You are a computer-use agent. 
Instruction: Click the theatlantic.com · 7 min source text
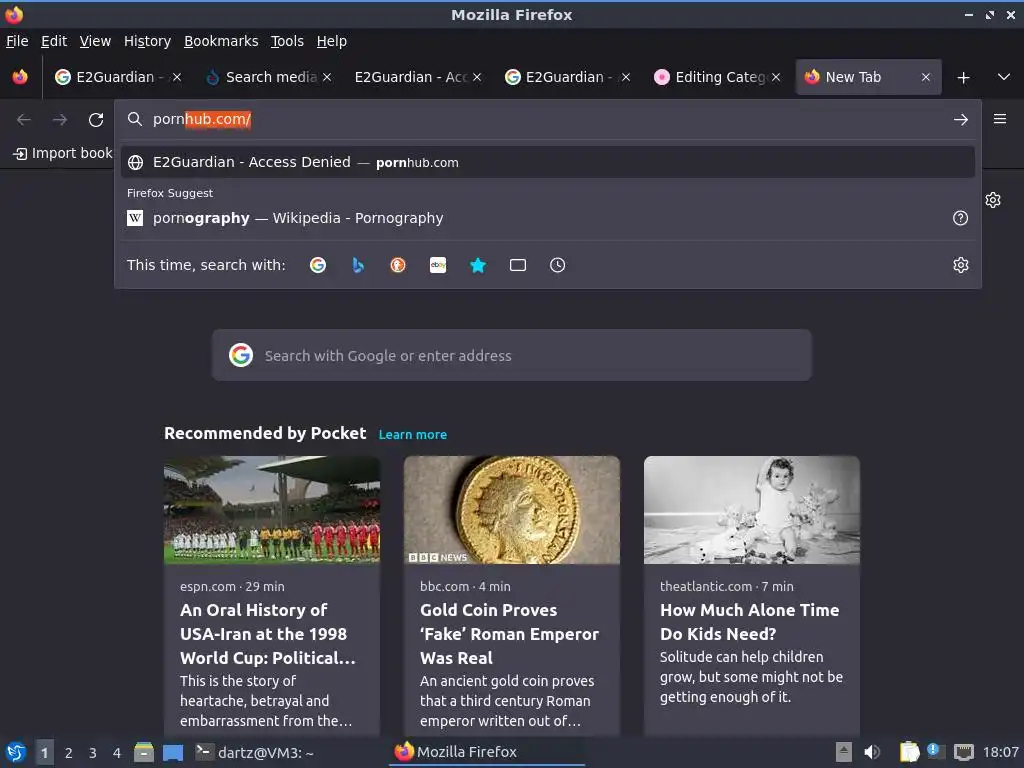point(727,586)
